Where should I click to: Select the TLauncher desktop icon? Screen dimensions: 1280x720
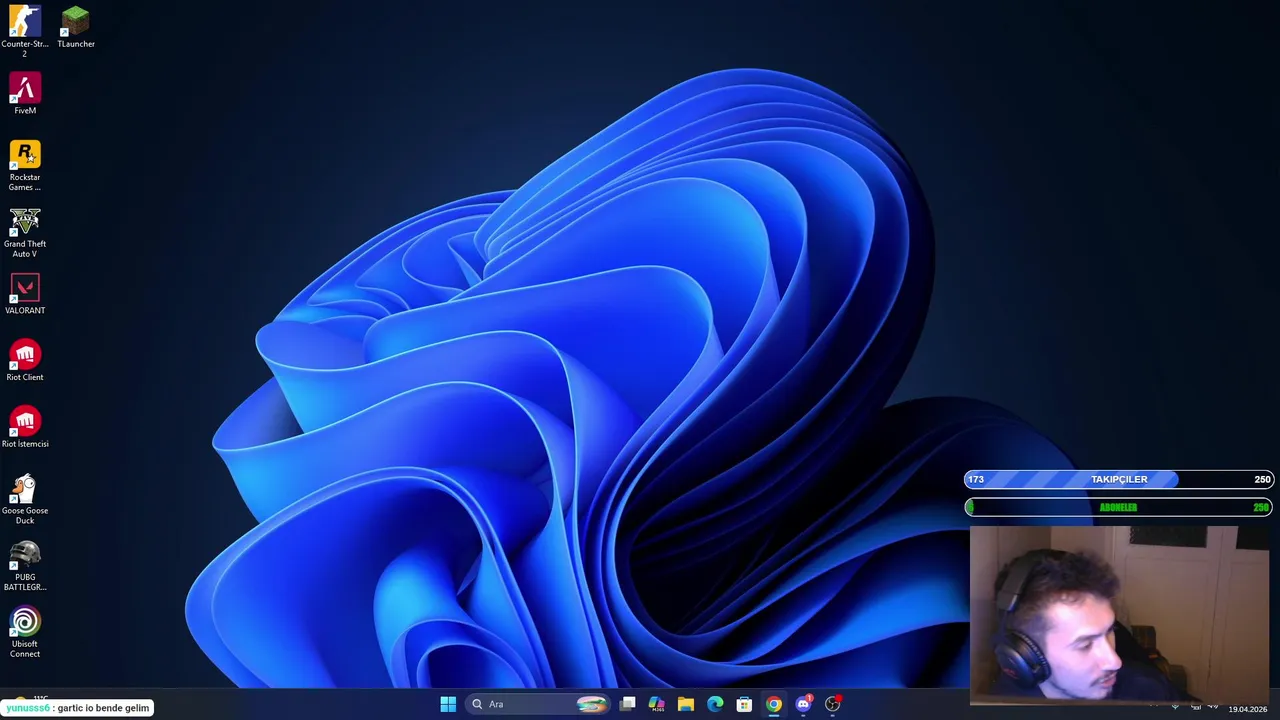[76, 27]
